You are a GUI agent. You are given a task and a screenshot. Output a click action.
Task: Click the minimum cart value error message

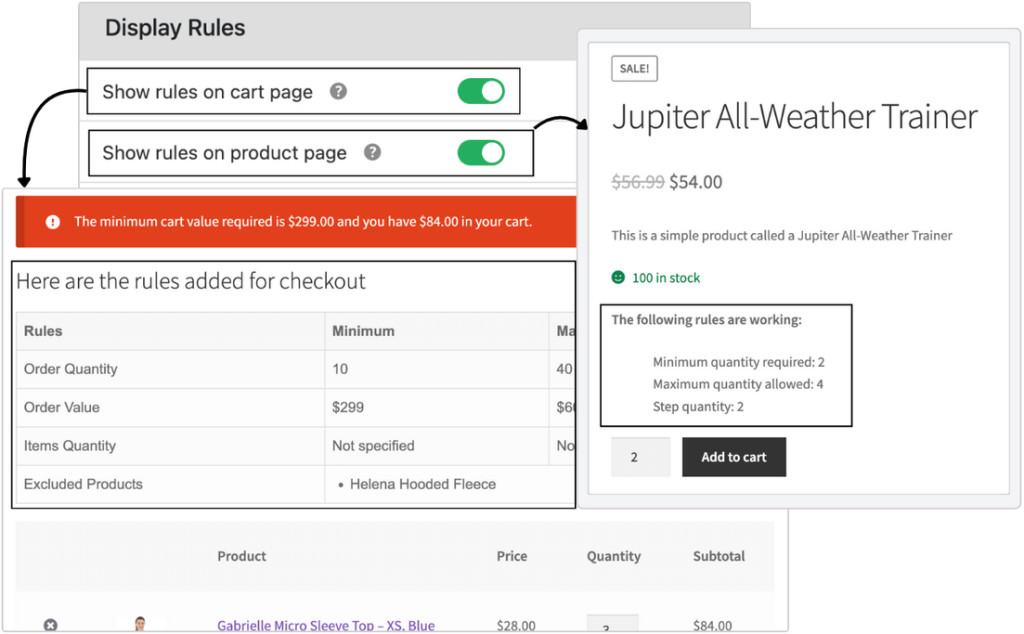303,222
